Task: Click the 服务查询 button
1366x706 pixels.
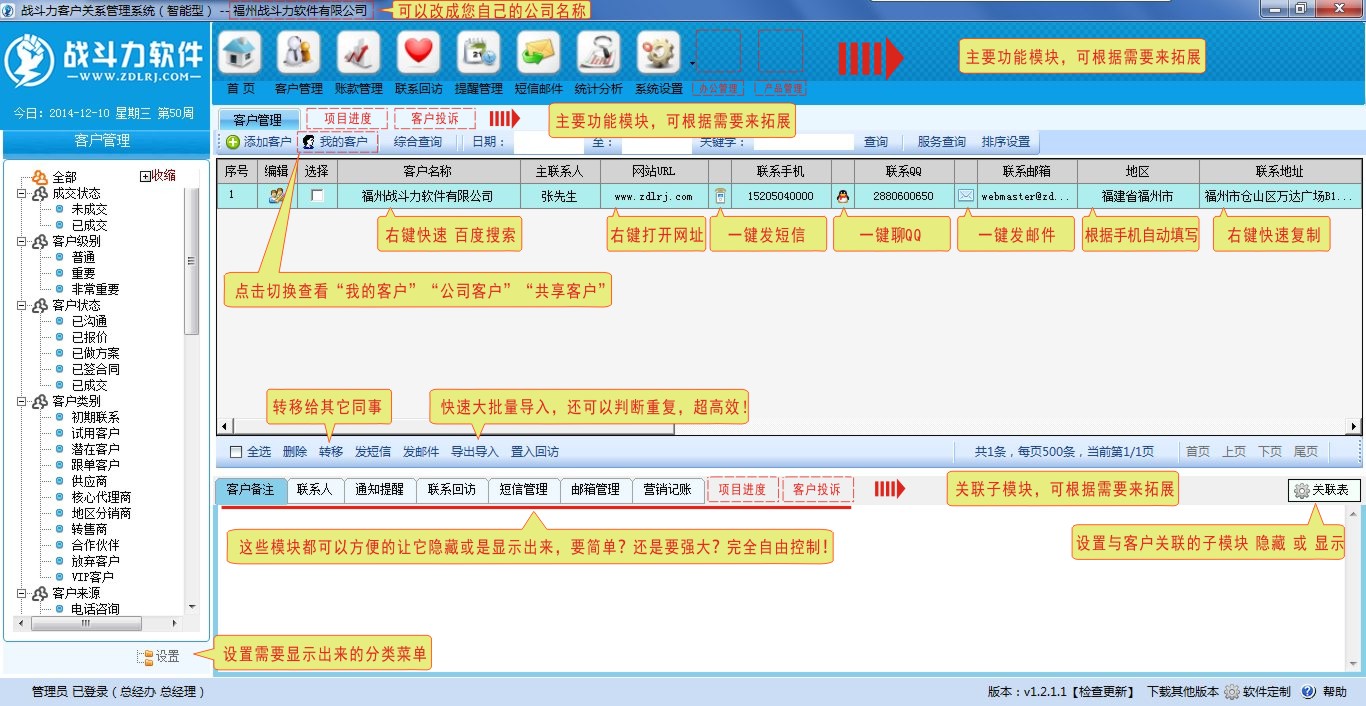Action: pyautogui.click(x=941, y=142)
